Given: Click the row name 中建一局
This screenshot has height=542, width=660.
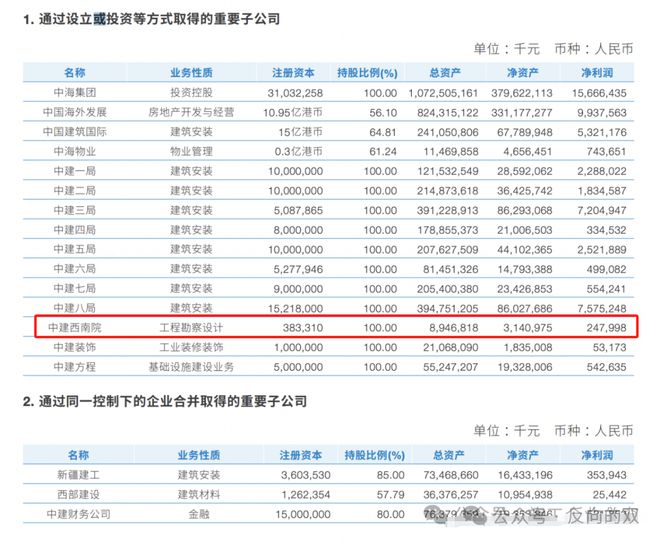Looking at the screenshot, I should coord(75,171).
